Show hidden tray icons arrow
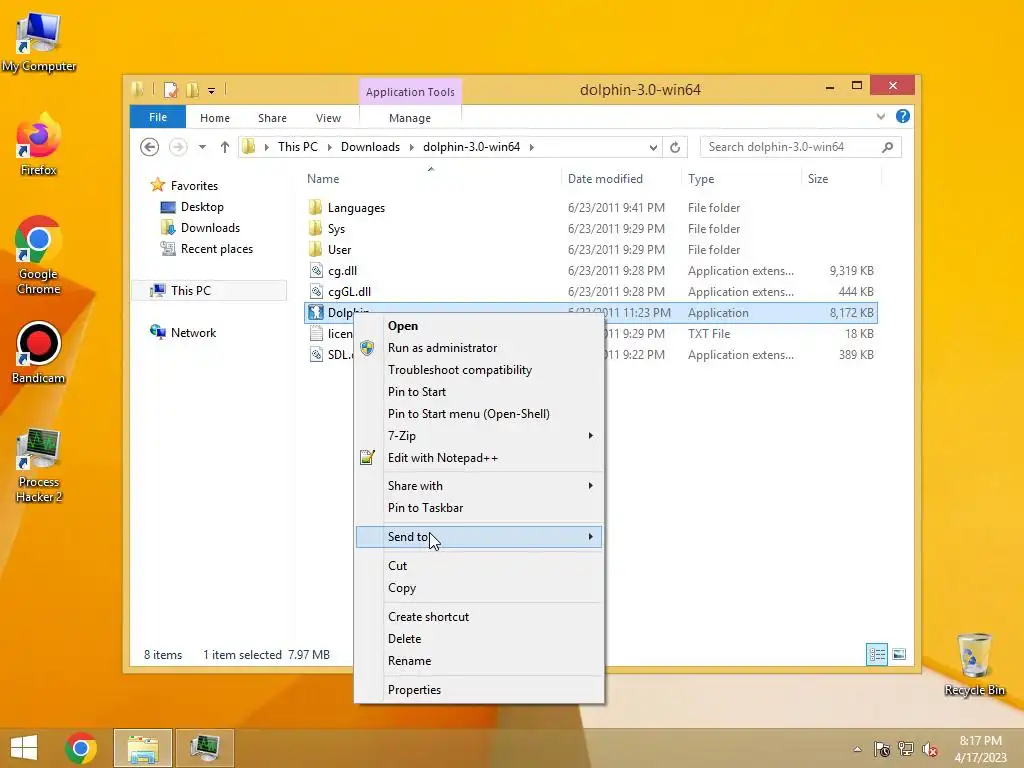 click(857, 749)
